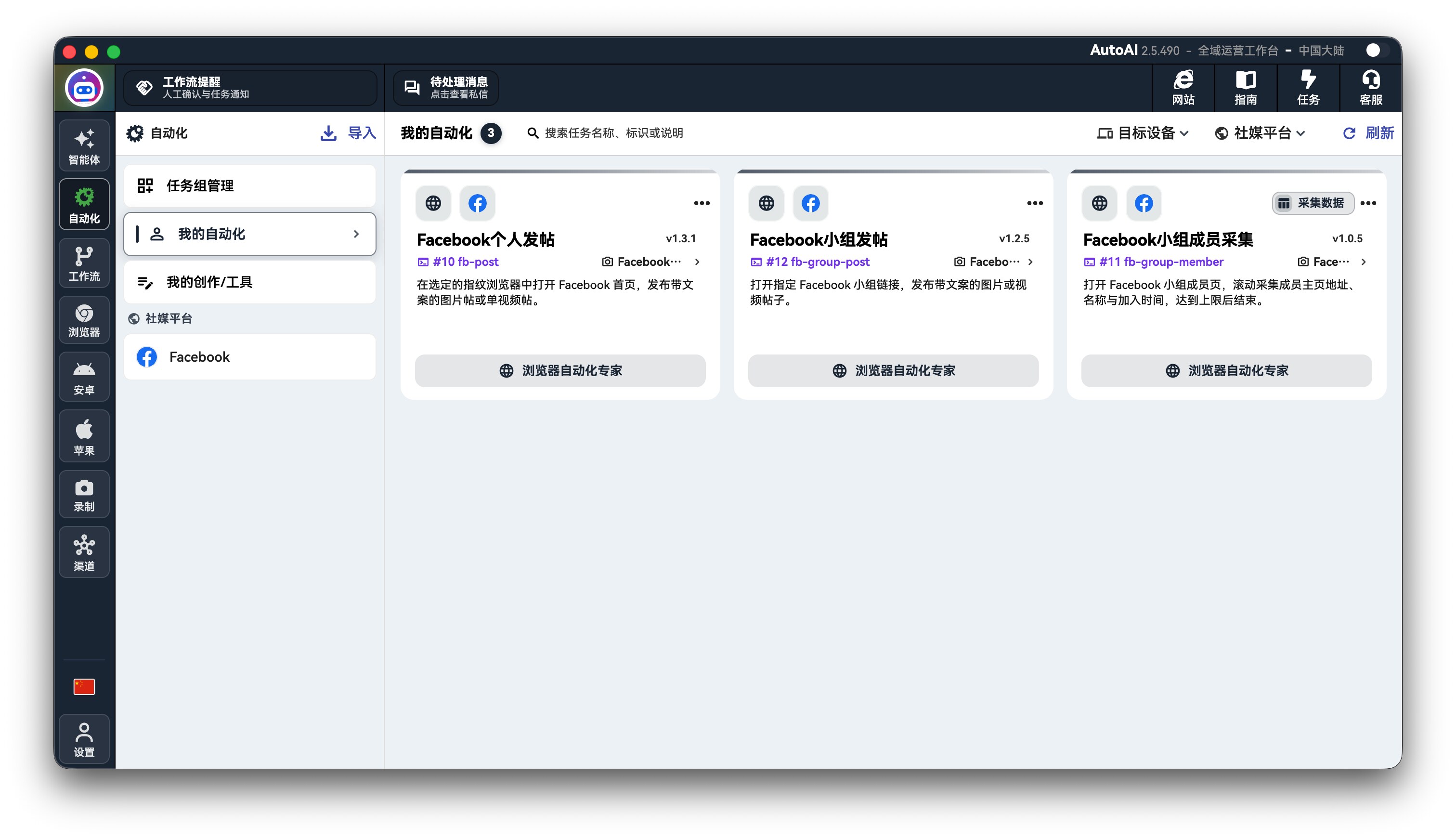Open the 社媒平台 dropdown filter
1456x840 pixels.
[1260, 133]
